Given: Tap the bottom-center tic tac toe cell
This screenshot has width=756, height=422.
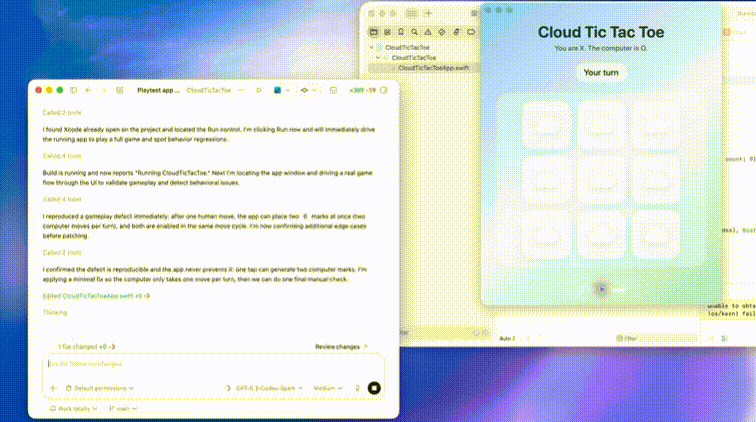Looking at the screenshot, I should pyautogui.click(x=601, y=234).
